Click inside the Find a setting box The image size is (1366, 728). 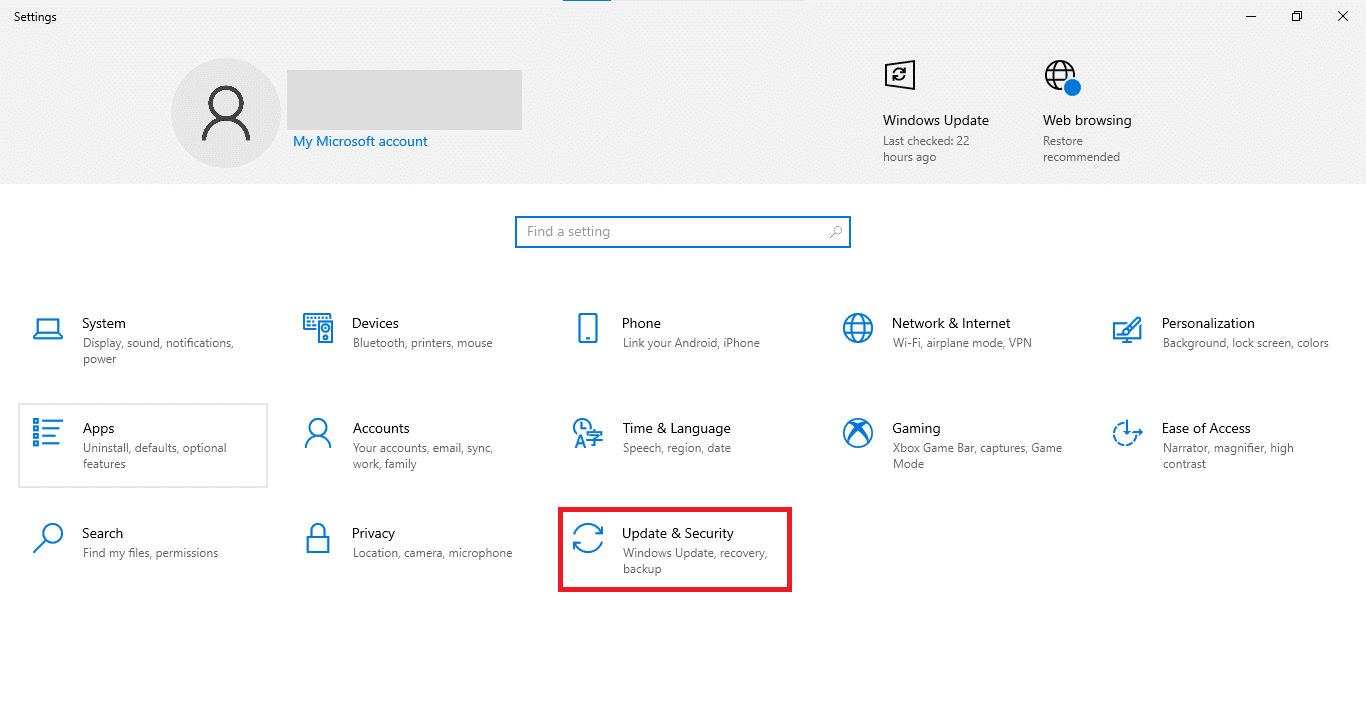[660, 231]
